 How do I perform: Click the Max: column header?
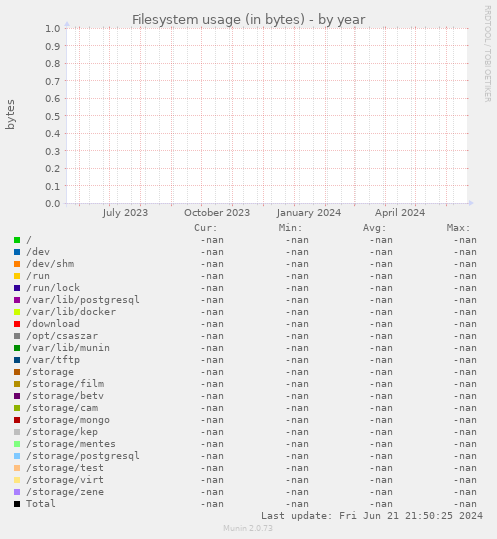tap(459, 228)
